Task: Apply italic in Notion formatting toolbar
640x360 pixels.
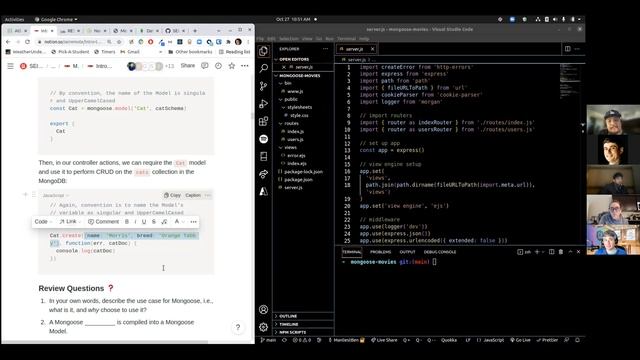Action: [135, 222]
